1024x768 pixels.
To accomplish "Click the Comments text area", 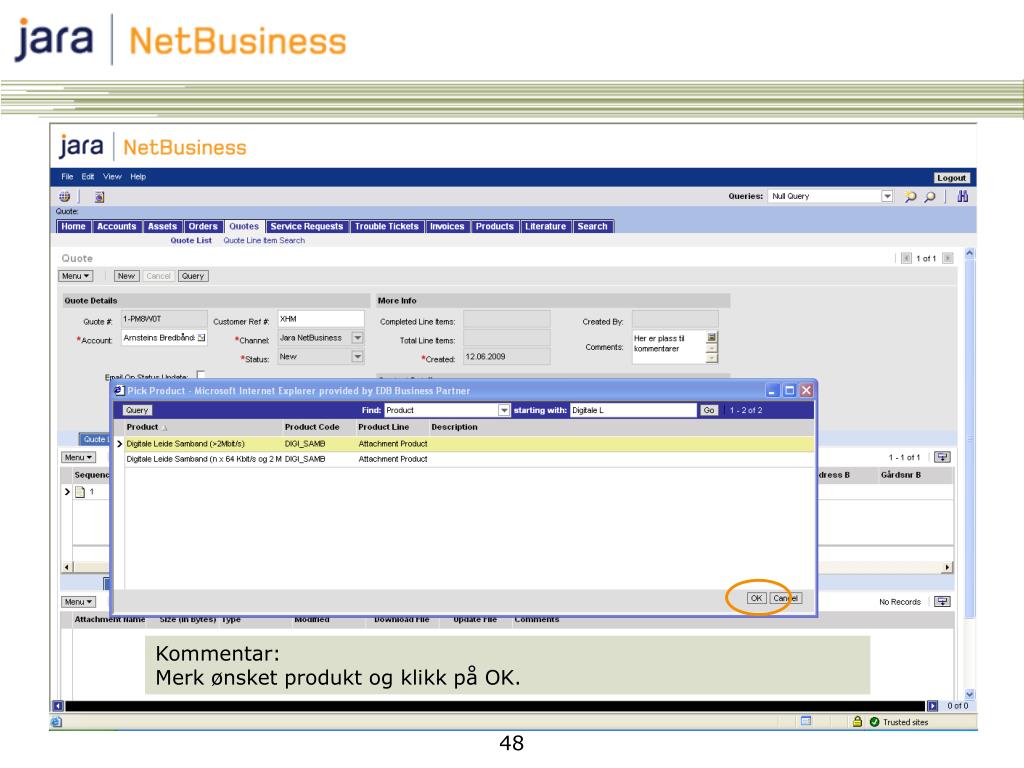I will click(x=669, y=347).
